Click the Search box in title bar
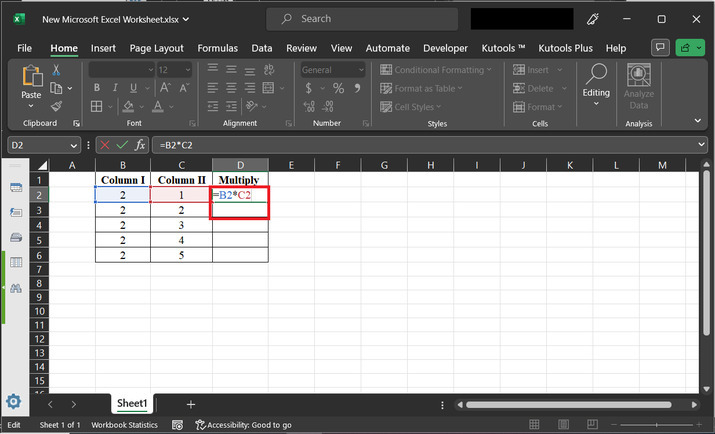715x434 pixels. [362, 19]
